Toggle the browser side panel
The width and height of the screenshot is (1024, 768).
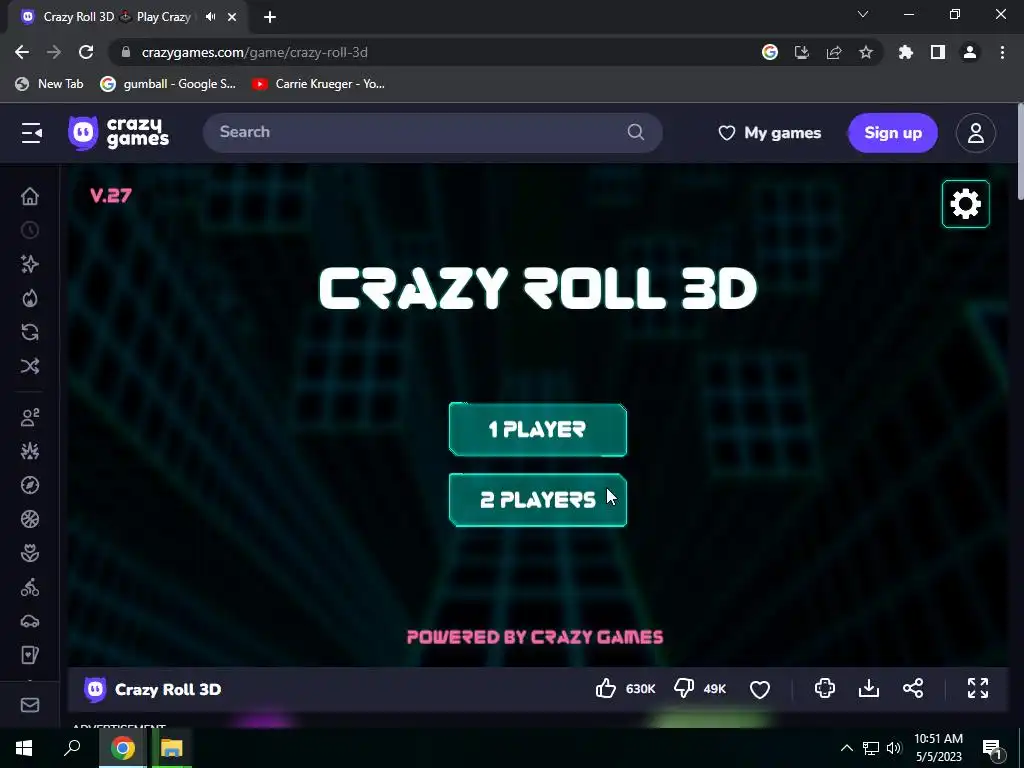[938, 52]
